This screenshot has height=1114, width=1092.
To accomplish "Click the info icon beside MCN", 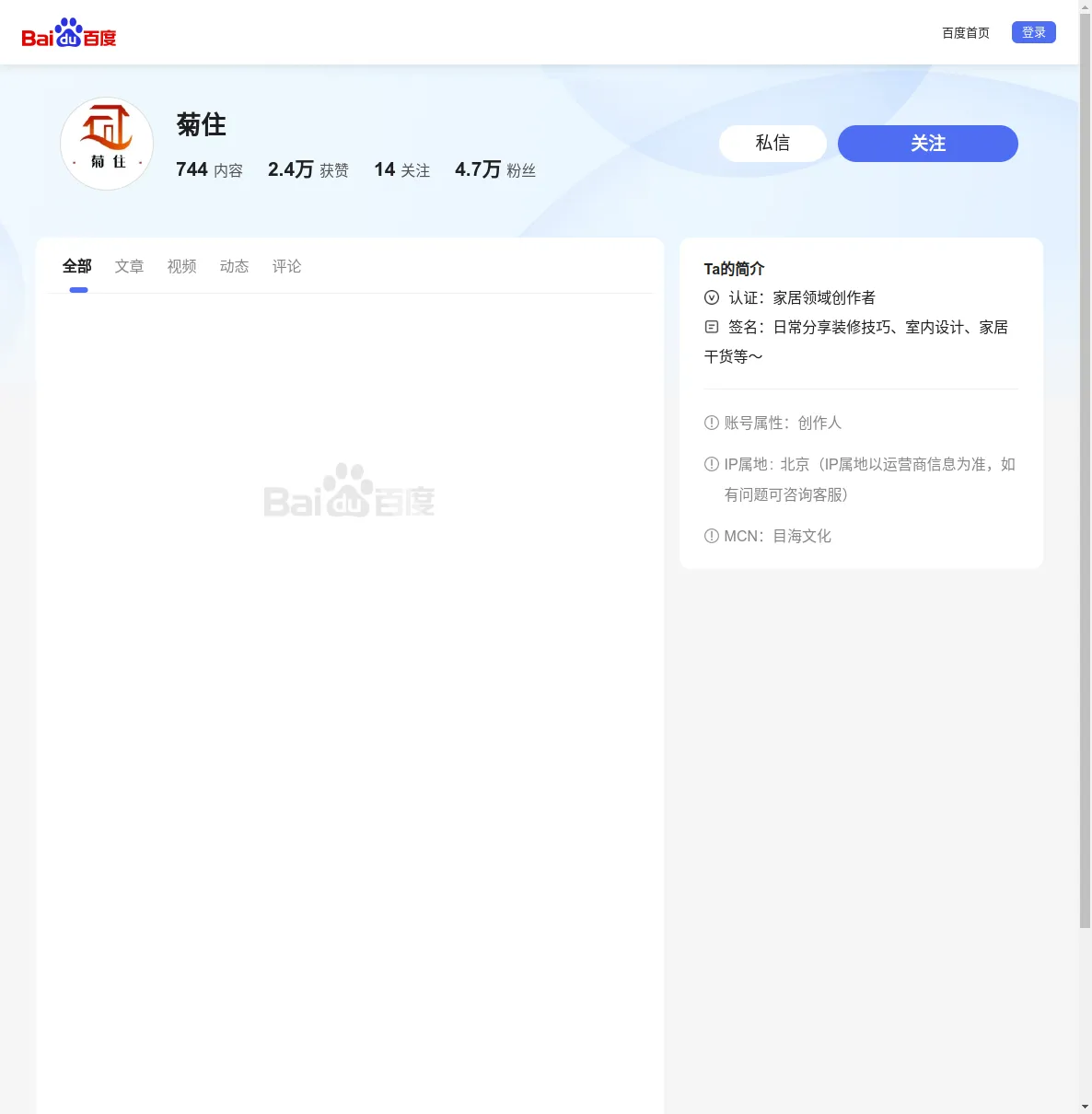I will 712,536.
